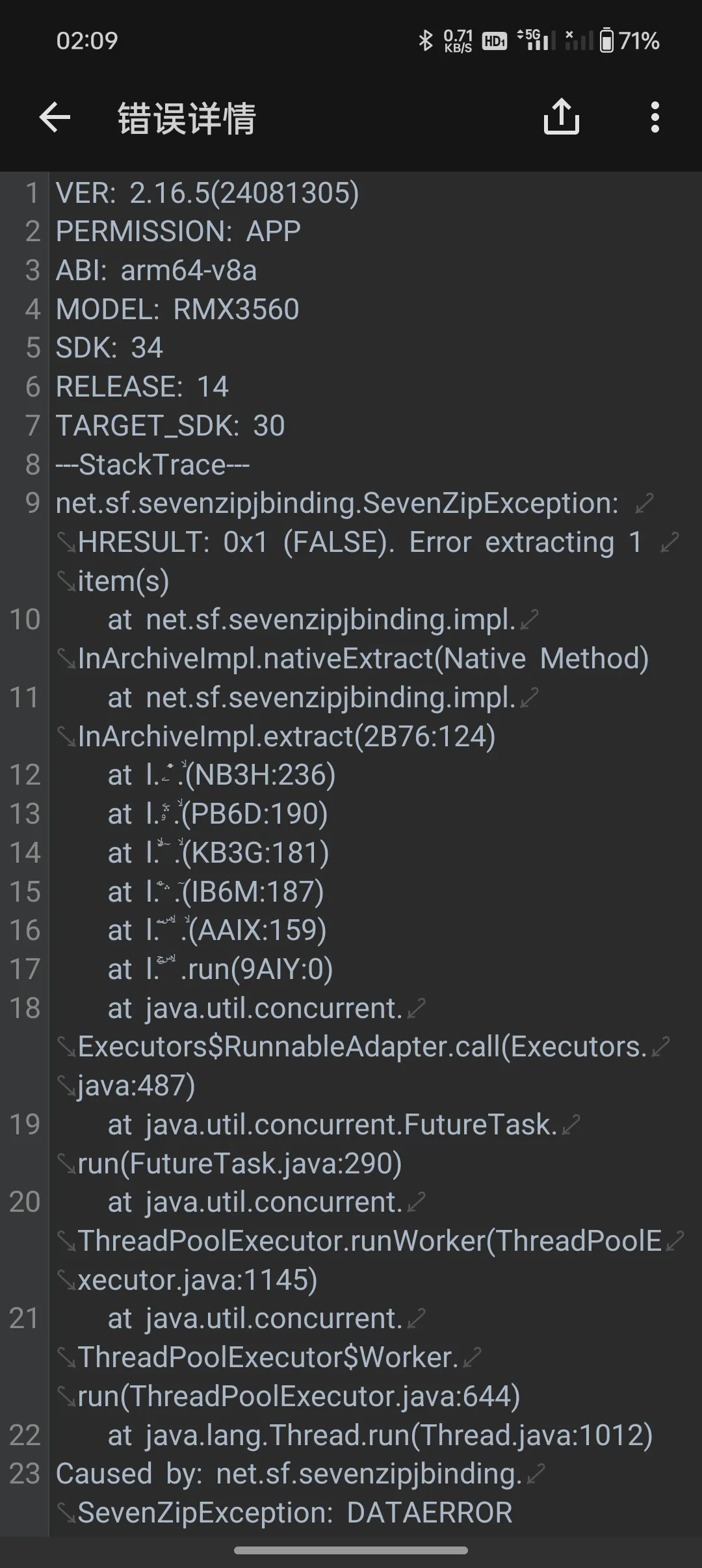
Task: Tap the java.lang.Thread.run line 22
Action: click(380, 1435)
